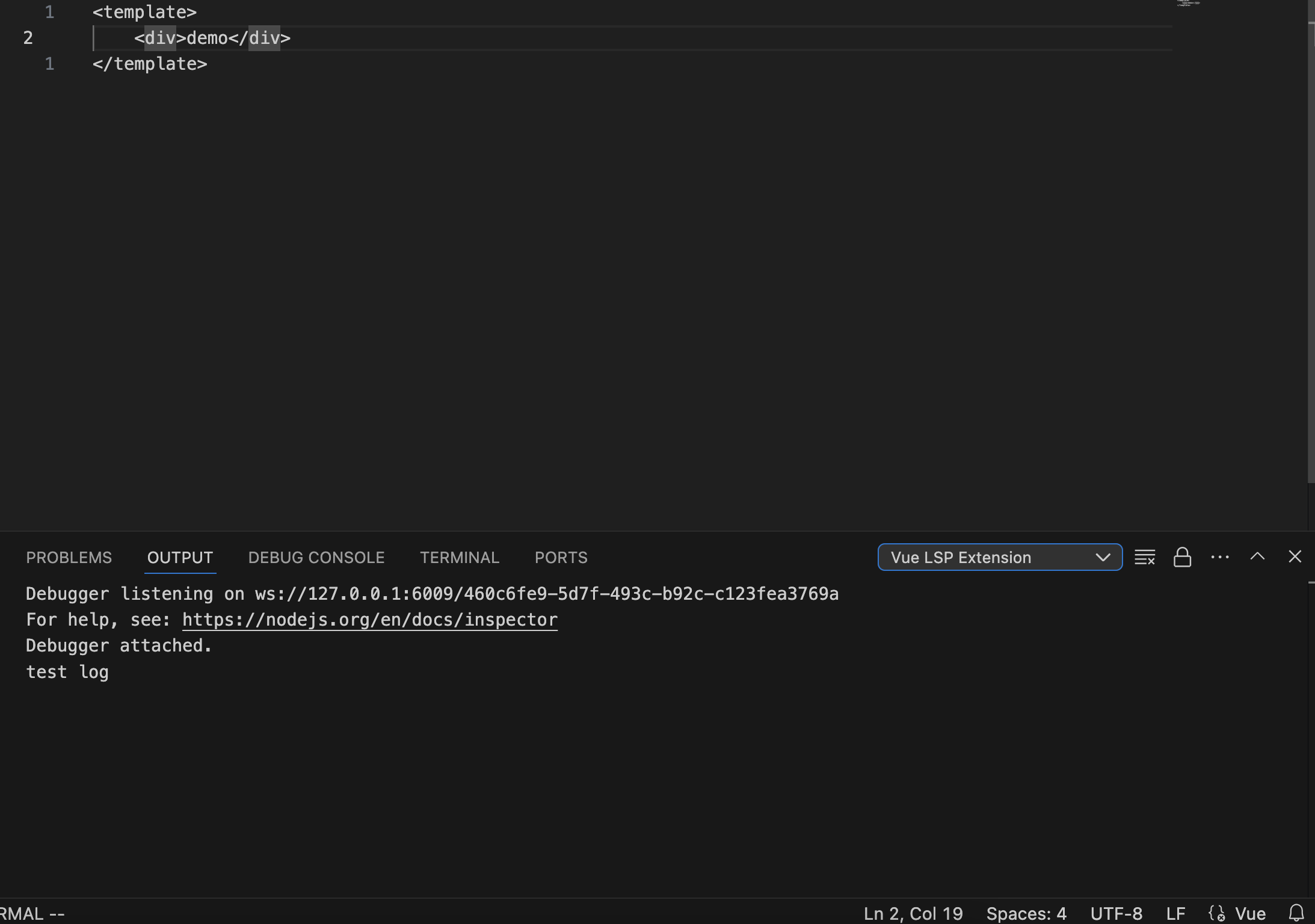Open language mode selector Vue
This screenshot has width=1315, height=924.
pyautogui.click(x=1250, y=913)
